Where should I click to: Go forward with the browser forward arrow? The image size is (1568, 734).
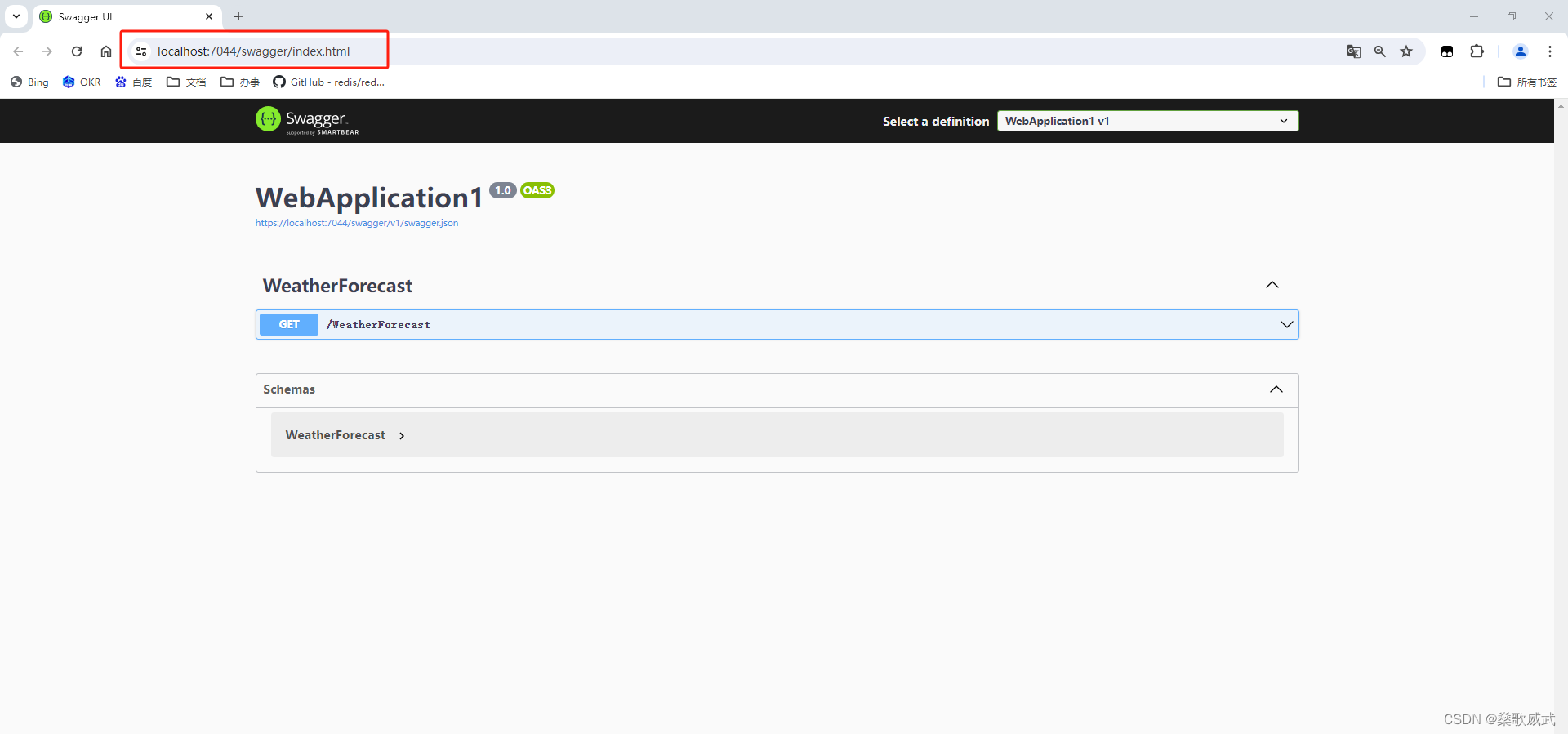(47, 51)
